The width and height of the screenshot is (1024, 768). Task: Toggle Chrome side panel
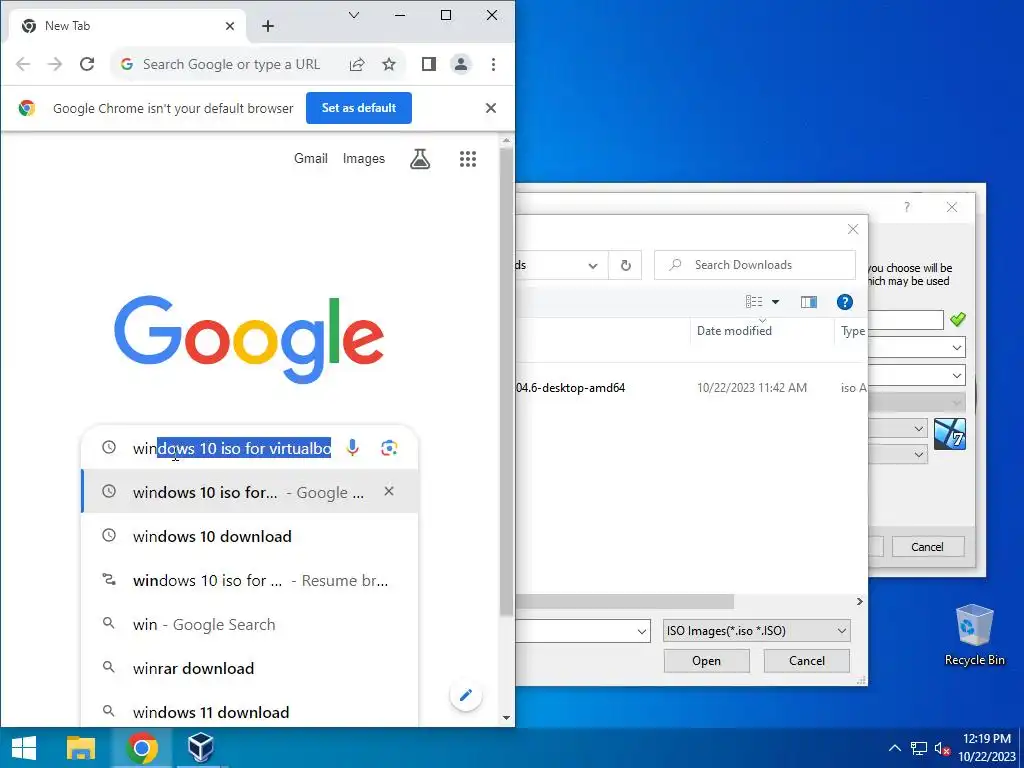click(x=428, y=64)
